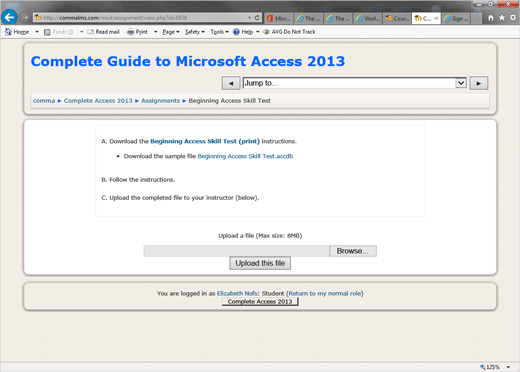This screenshot has width=520, height=372.
Task: Open the Tools menu in command bar
Action: click(220, 32)
